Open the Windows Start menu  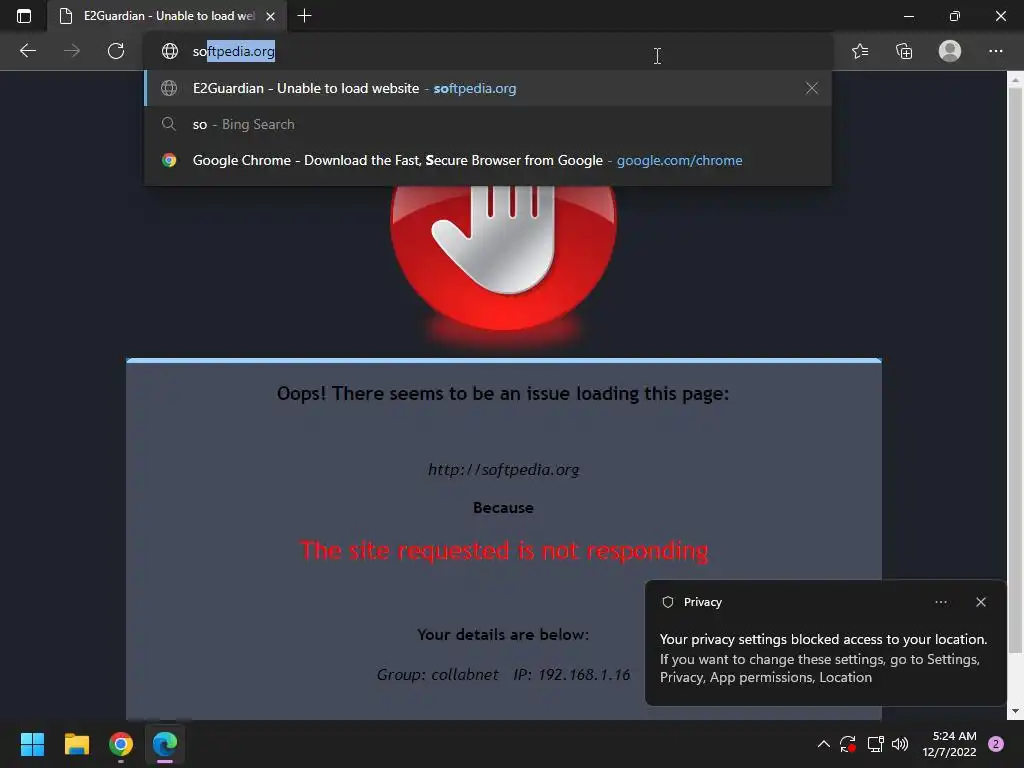click(32, 744)
